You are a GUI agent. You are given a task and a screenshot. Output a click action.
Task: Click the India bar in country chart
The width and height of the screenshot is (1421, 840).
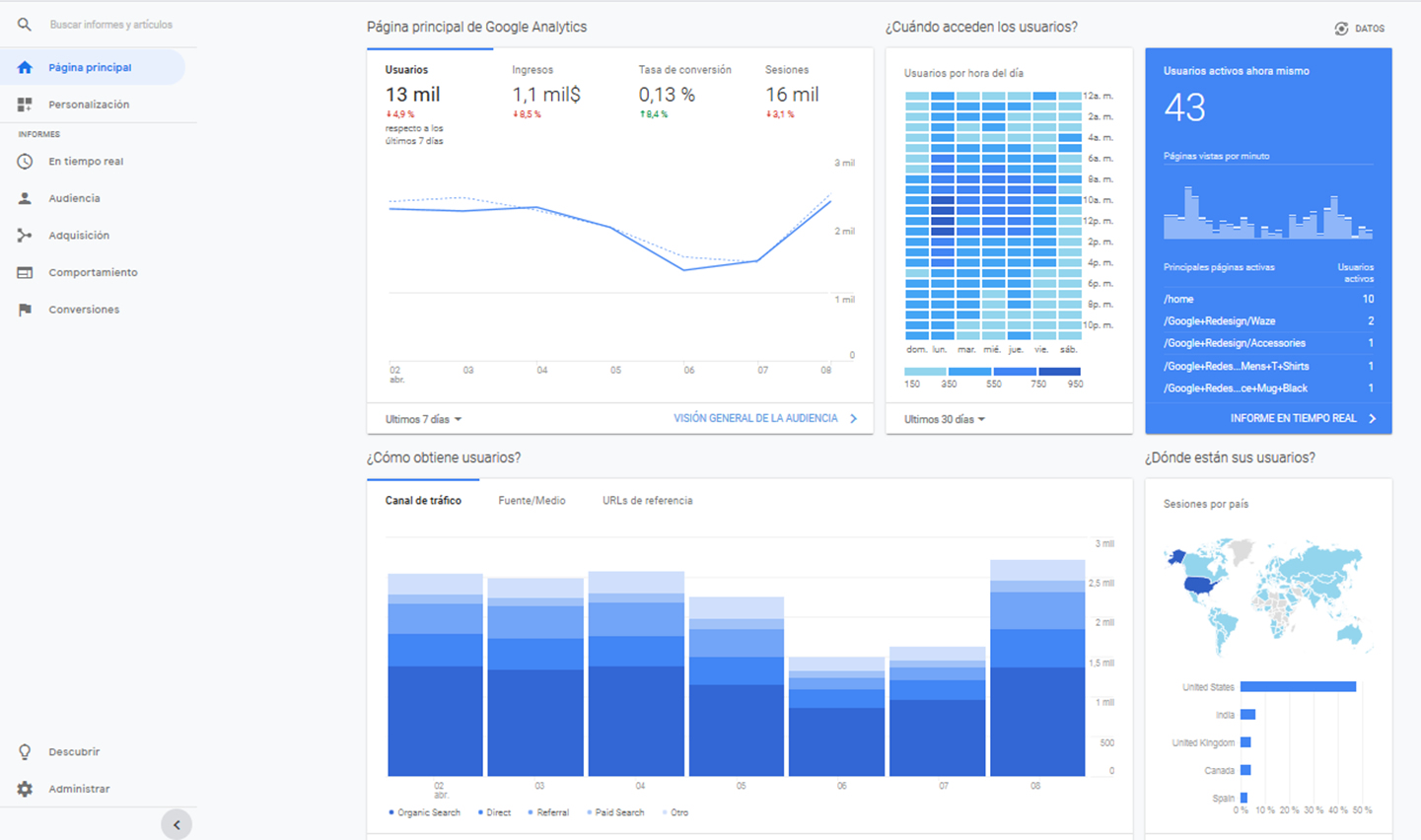click(1247, 715)
